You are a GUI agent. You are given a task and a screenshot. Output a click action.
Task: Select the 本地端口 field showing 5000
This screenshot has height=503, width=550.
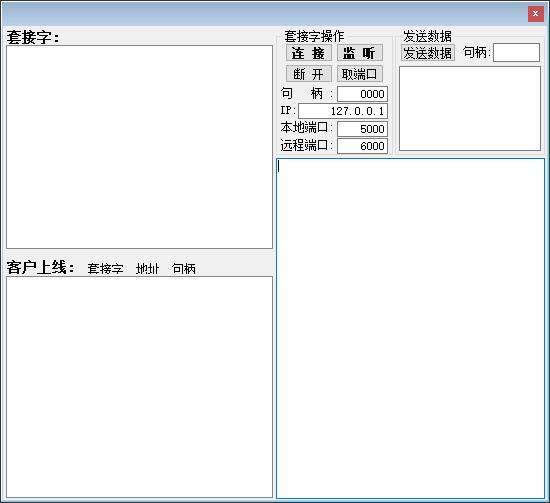[362, 129]
